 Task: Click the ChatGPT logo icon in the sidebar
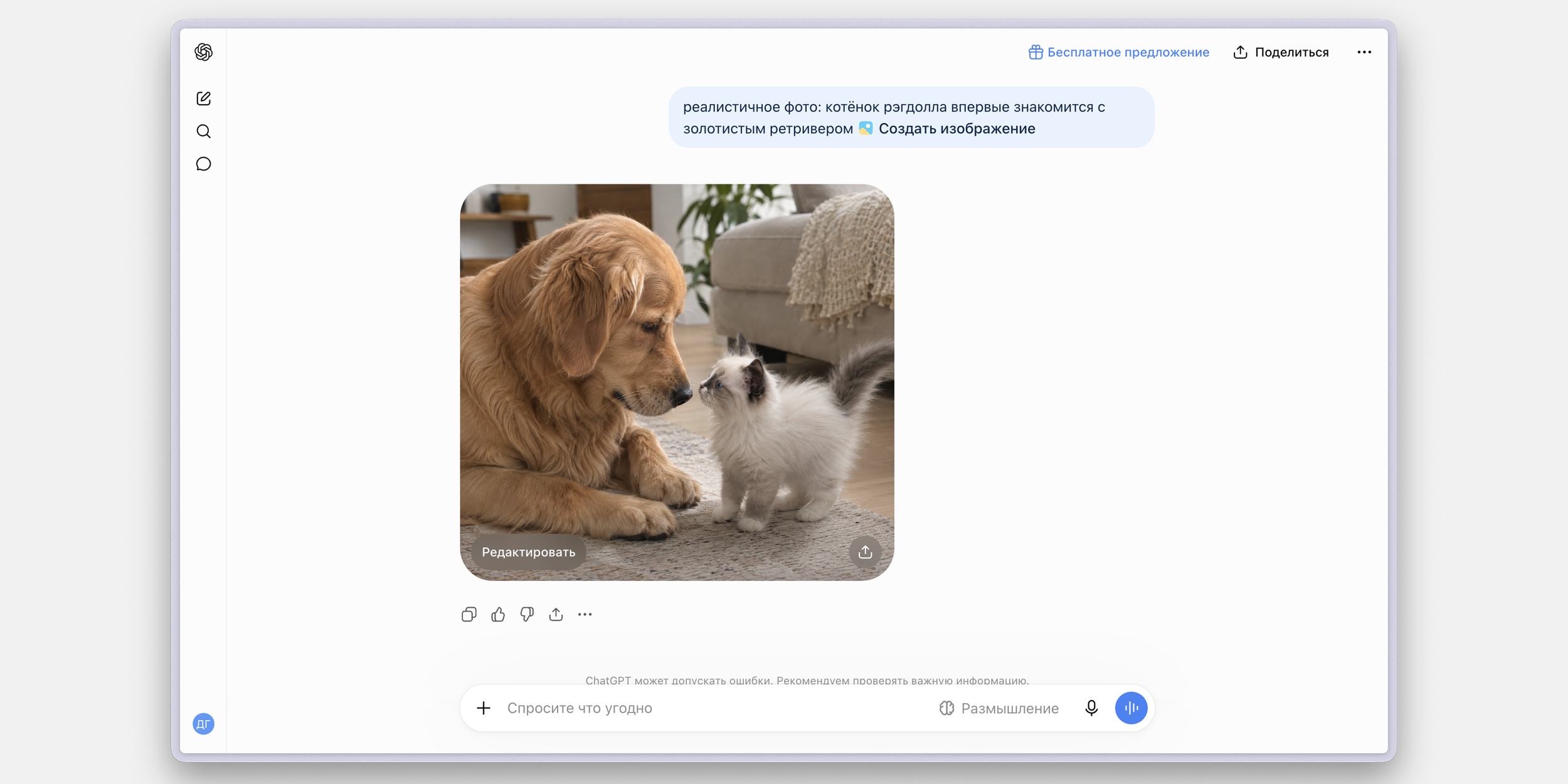(203, 52)
